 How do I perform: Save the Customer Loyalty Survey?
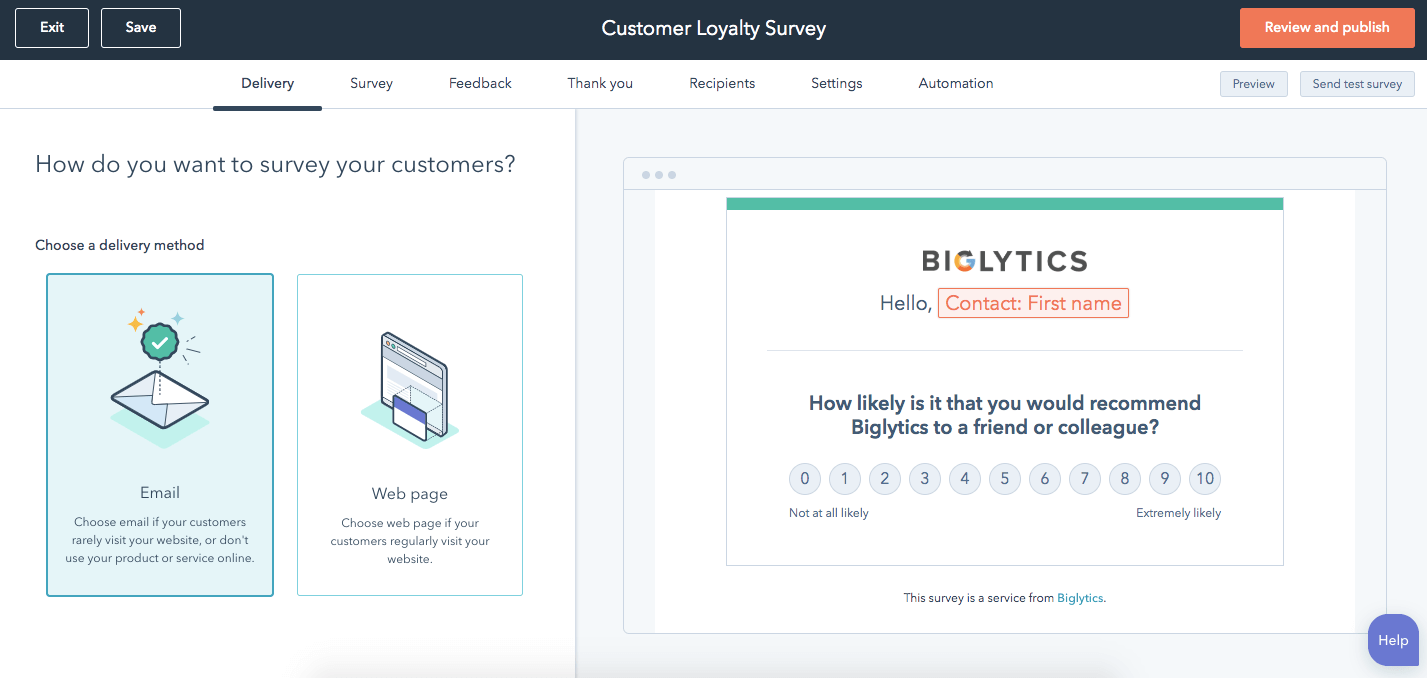point(140,27)
